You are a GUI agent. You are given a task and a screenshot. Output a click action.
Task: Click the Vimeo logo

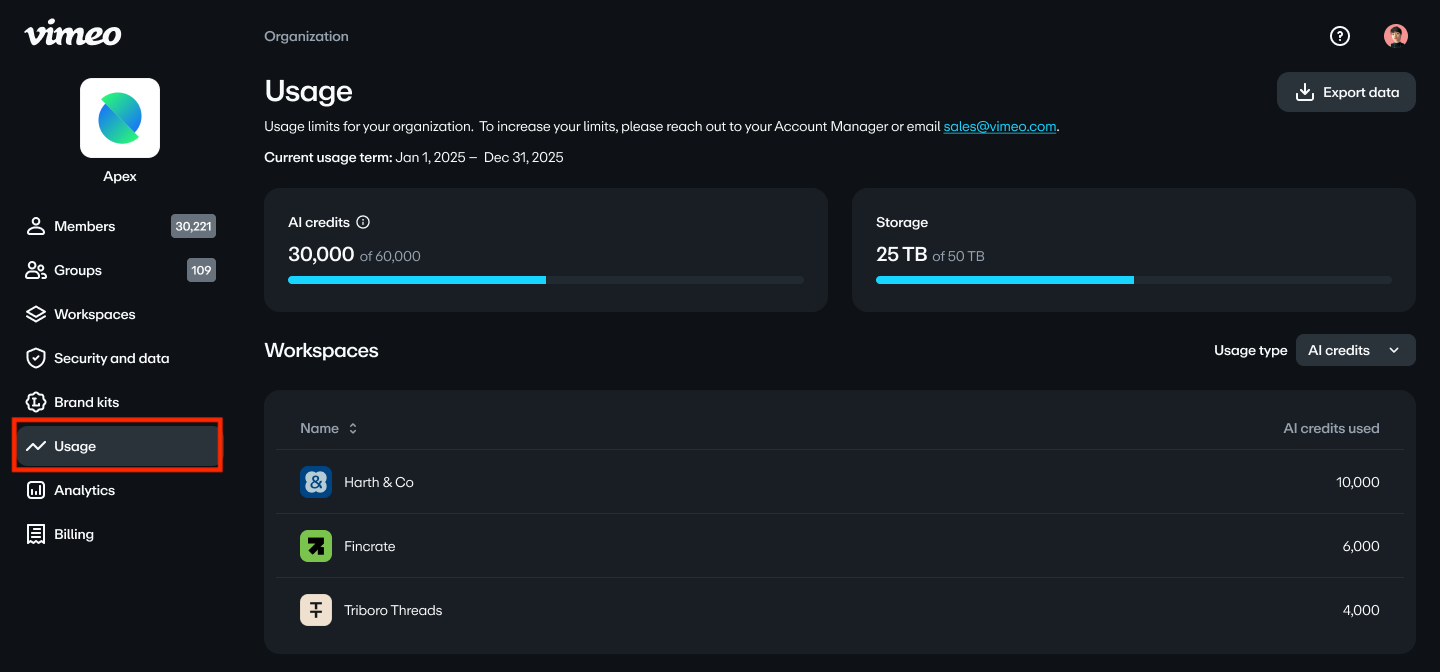pos(73,34)
